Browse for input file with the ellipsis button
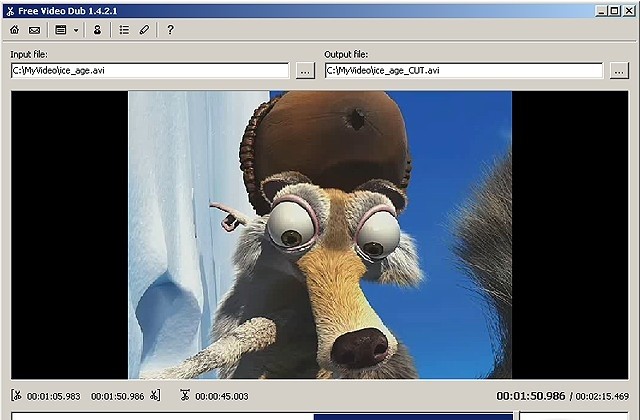The height and width of the screenshot is (420, 640). click(305, 71)
